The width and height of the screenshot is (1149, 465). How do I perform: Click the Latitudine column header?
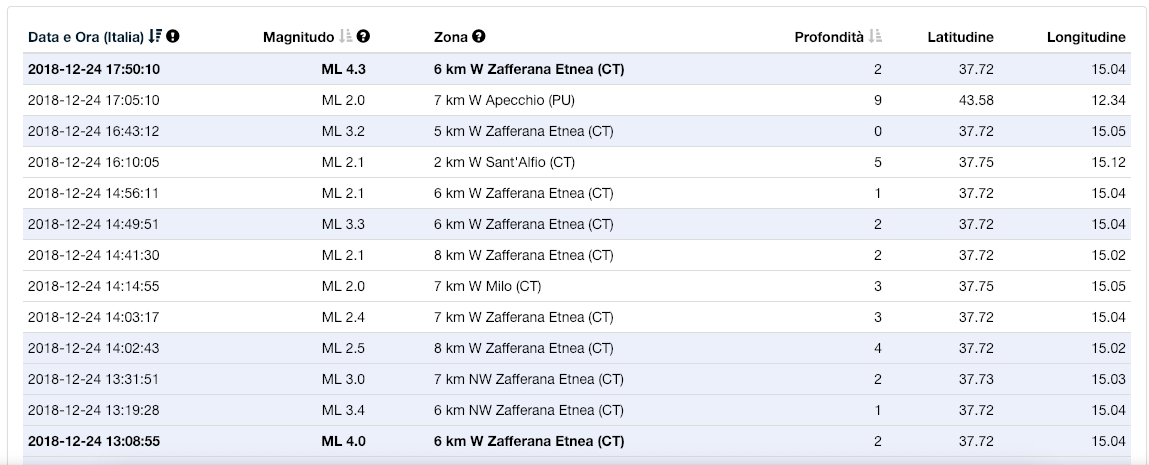click(x=960, y=37)
